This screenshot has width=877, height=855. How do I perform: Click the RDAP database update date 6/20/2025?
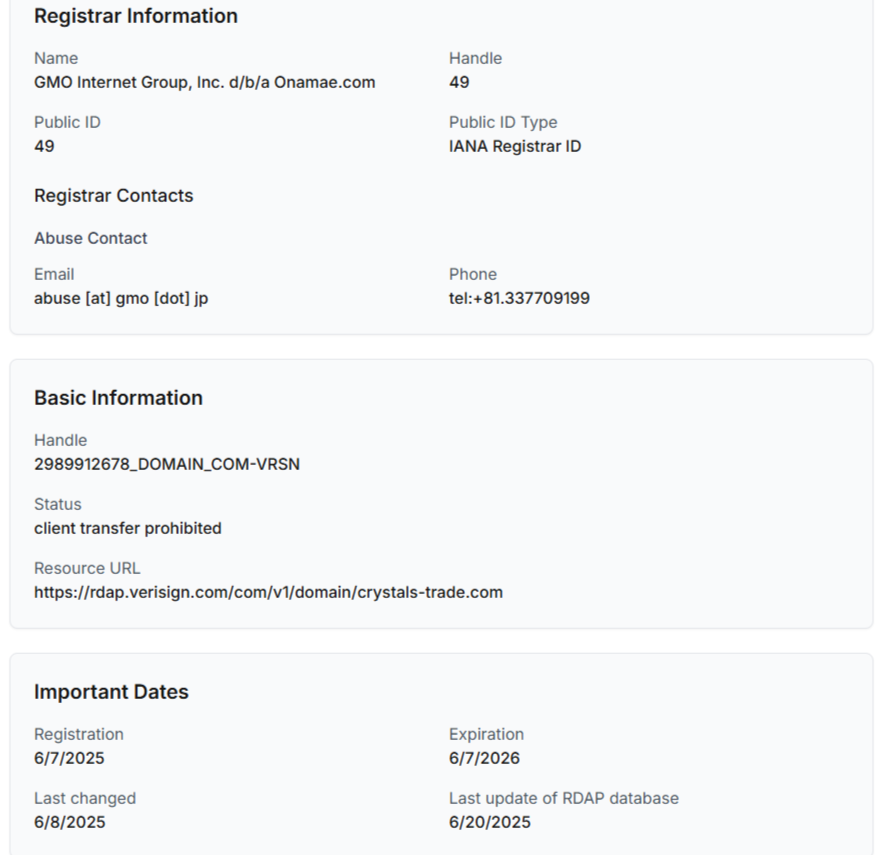click(490, 822)
